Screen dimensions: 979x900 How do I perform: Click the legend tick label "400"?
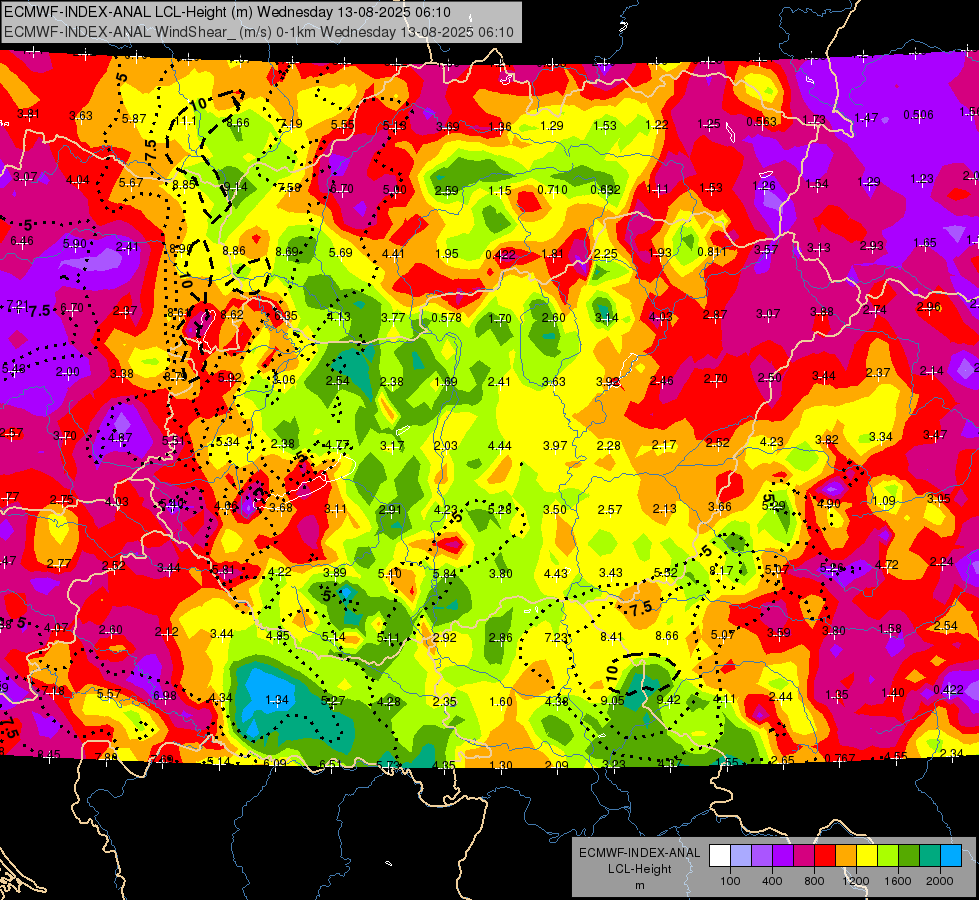pyautogui.click(x=772, y=881)
